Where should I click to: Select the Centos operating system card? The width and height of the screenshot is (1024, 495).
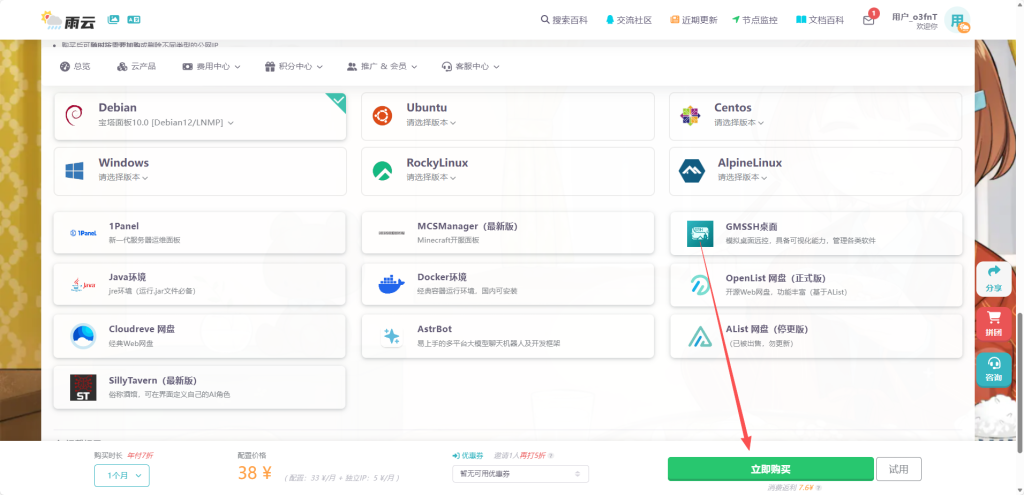(x=814, y=115)
